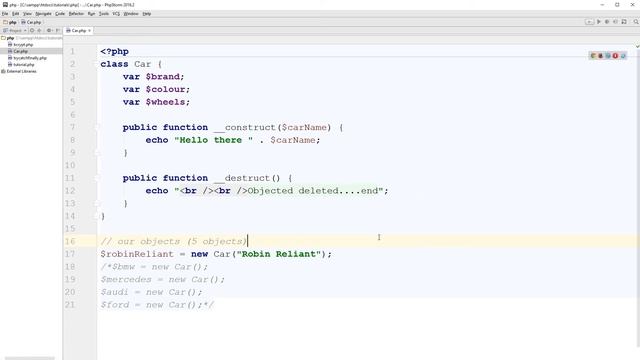This screenshot has width=640, height=360.
Task: Select bcrypt.php in project tree
Action: 20,44
